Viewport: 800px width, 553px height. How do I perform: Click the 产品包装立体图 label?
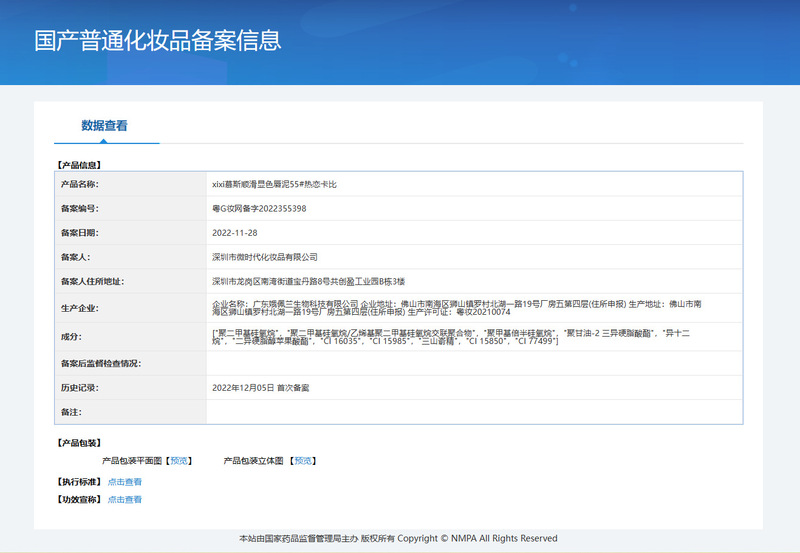coord(254,461)
